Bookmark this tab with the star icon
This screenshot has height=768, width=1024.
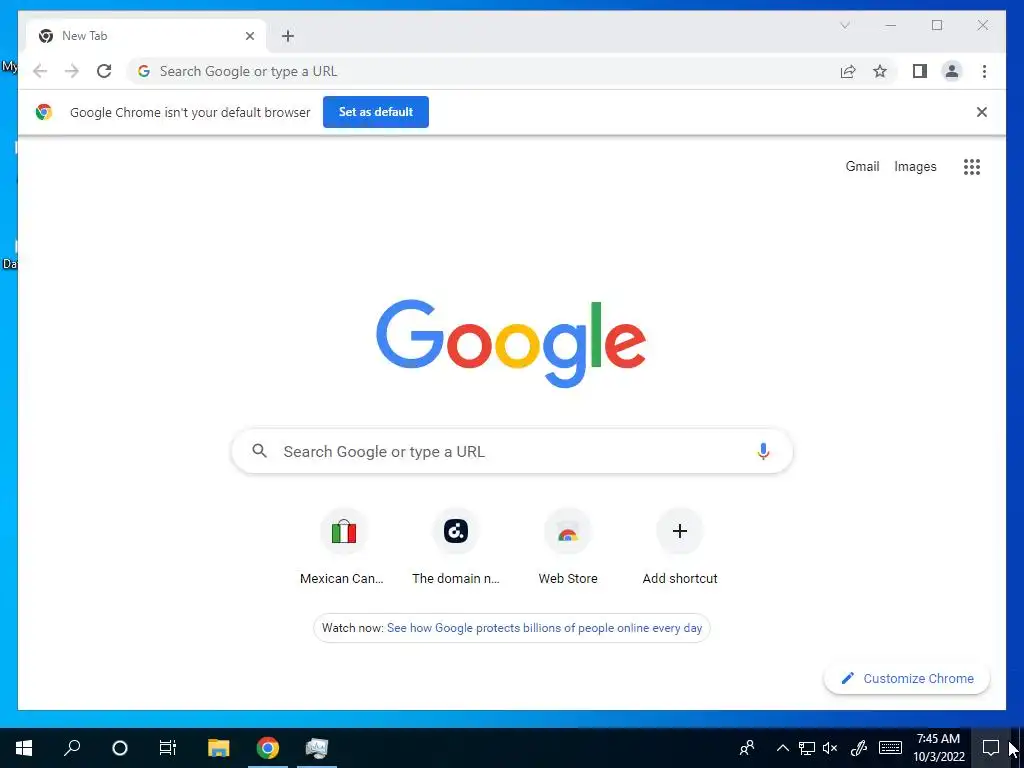click(880, 71)
